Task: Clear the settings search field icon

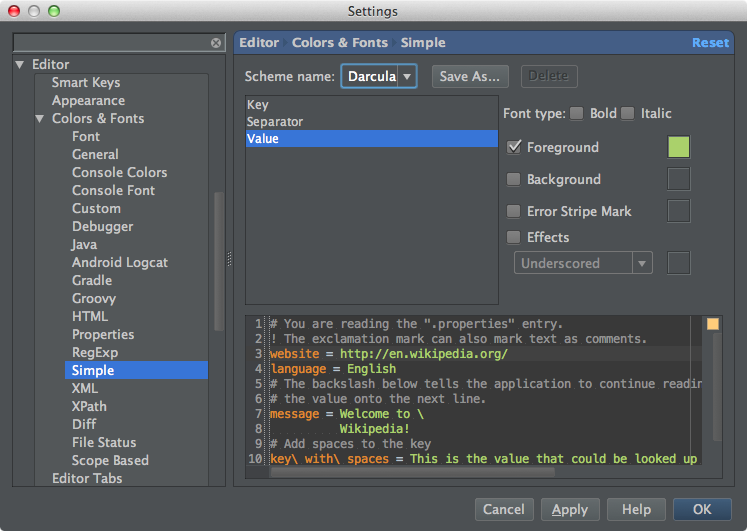Action: [x=216, y=43]
